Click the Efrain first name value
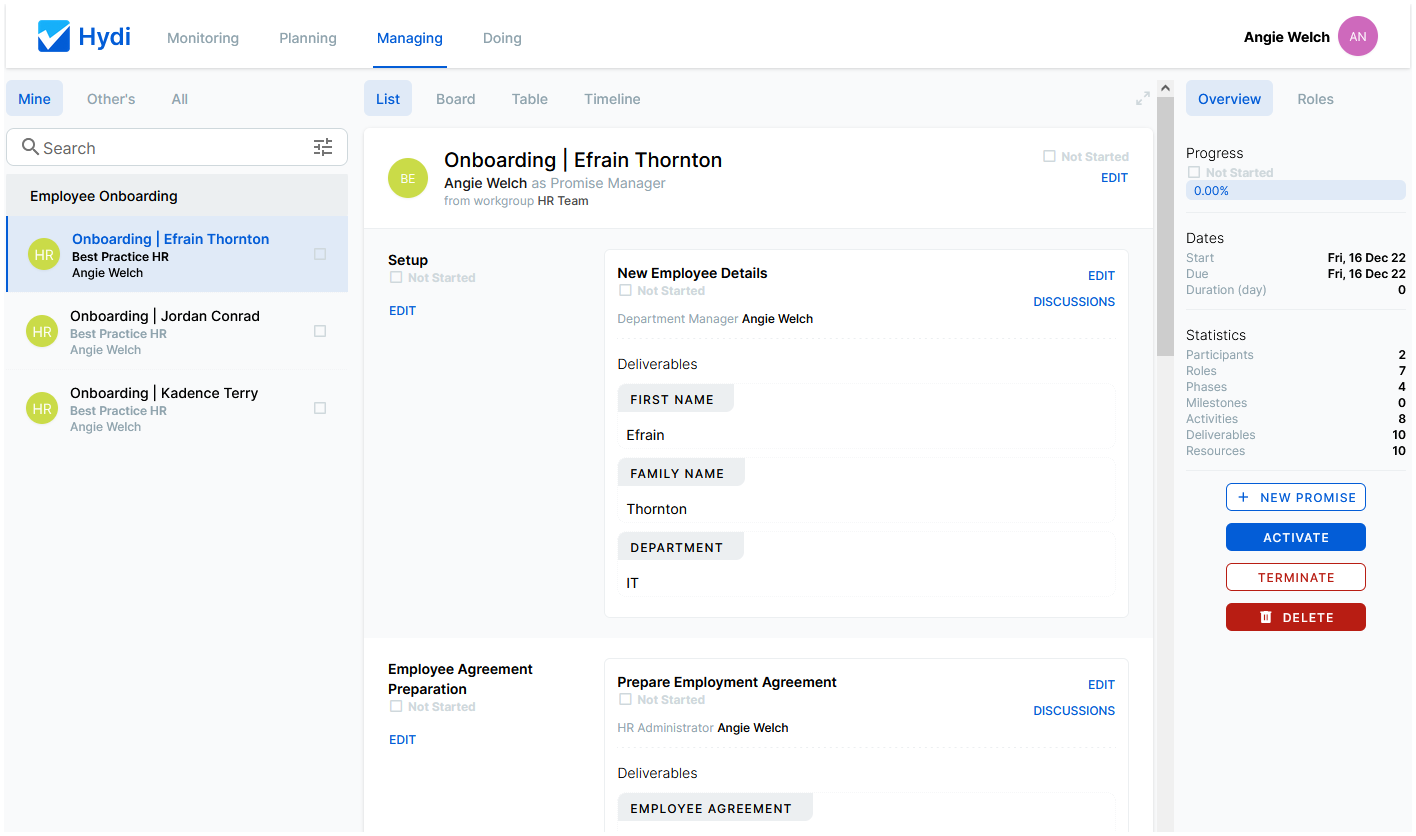 645,435
